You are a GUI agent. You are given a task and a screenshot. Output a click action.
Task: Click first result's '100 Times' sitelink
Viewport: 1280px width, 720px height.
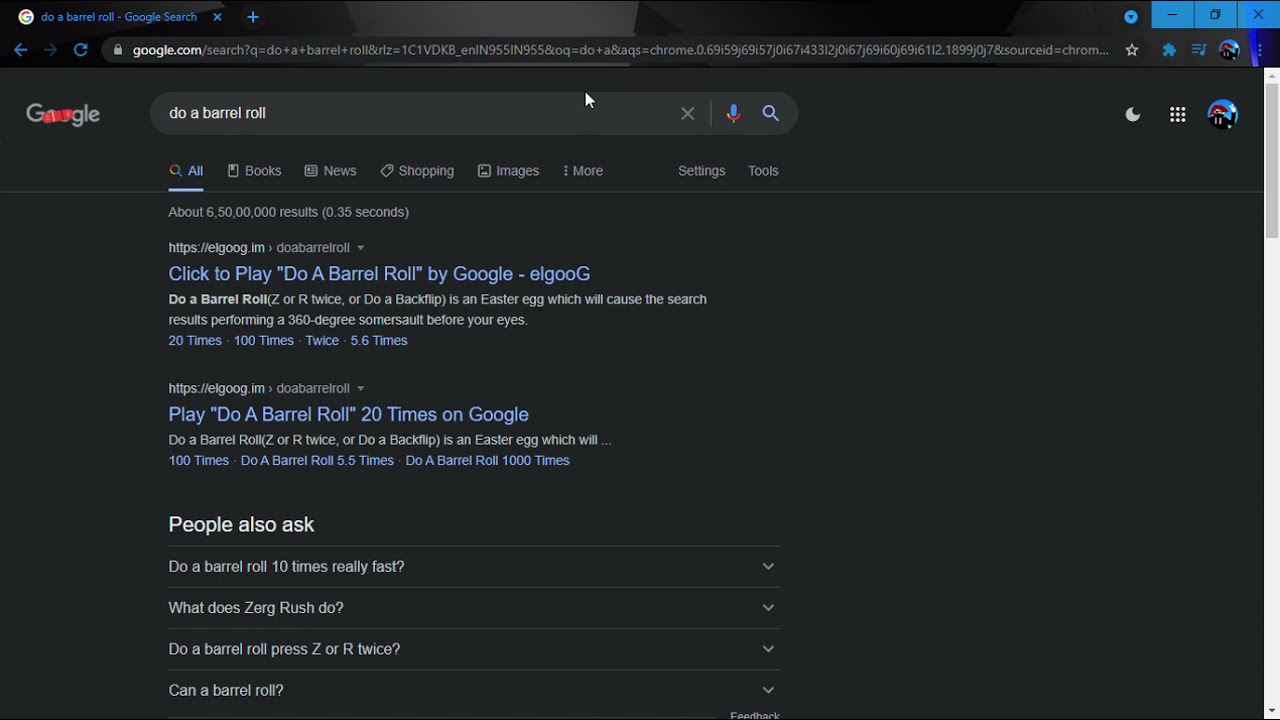(263, 341)
